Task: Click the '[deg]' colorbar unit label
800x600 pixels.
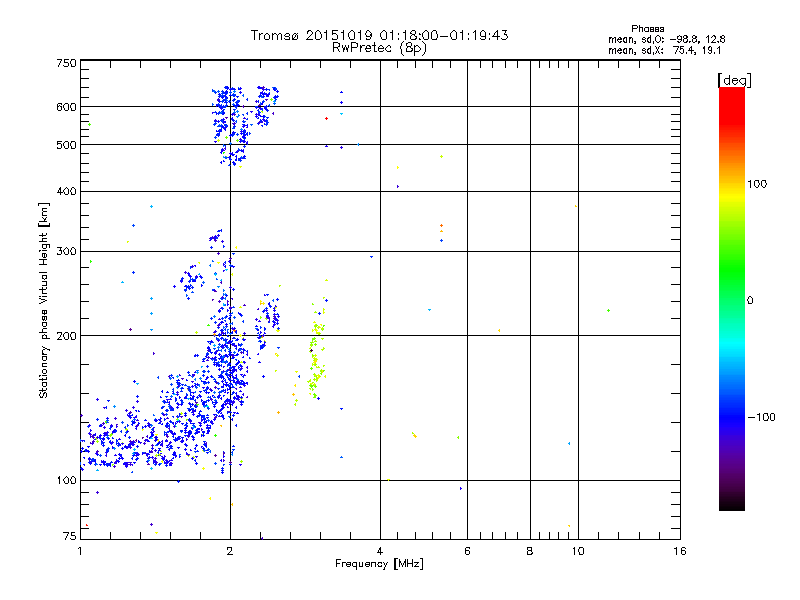Action: (x=734, y=80)
